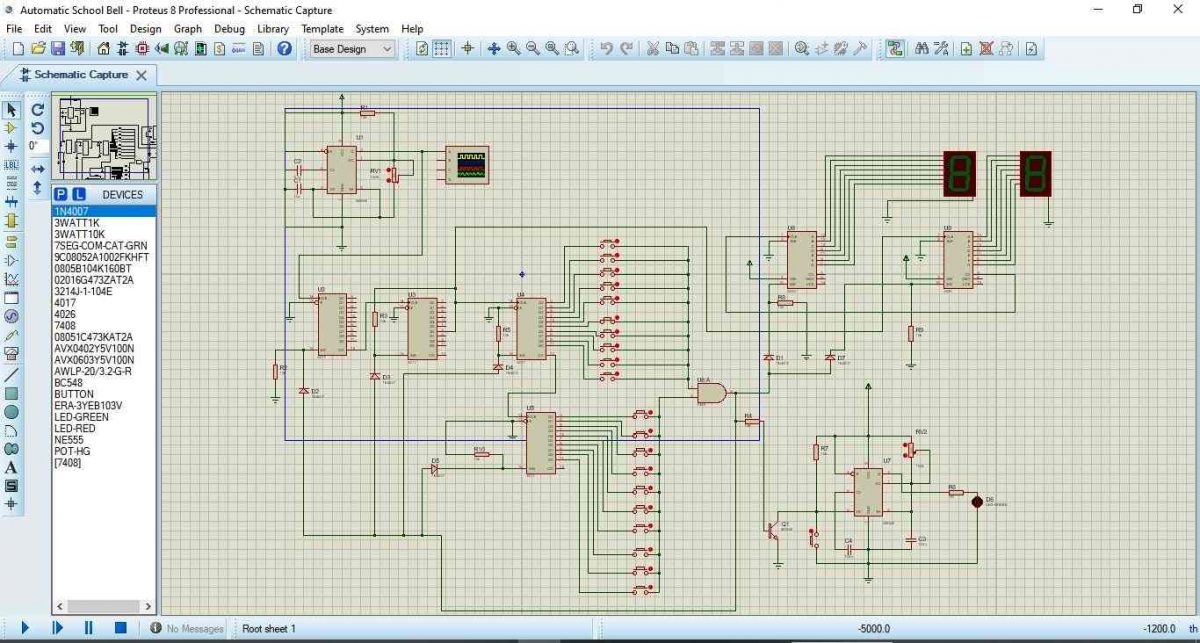Toggle the wire autorouter button
1200x643 pixels.
tap(894, 49)
